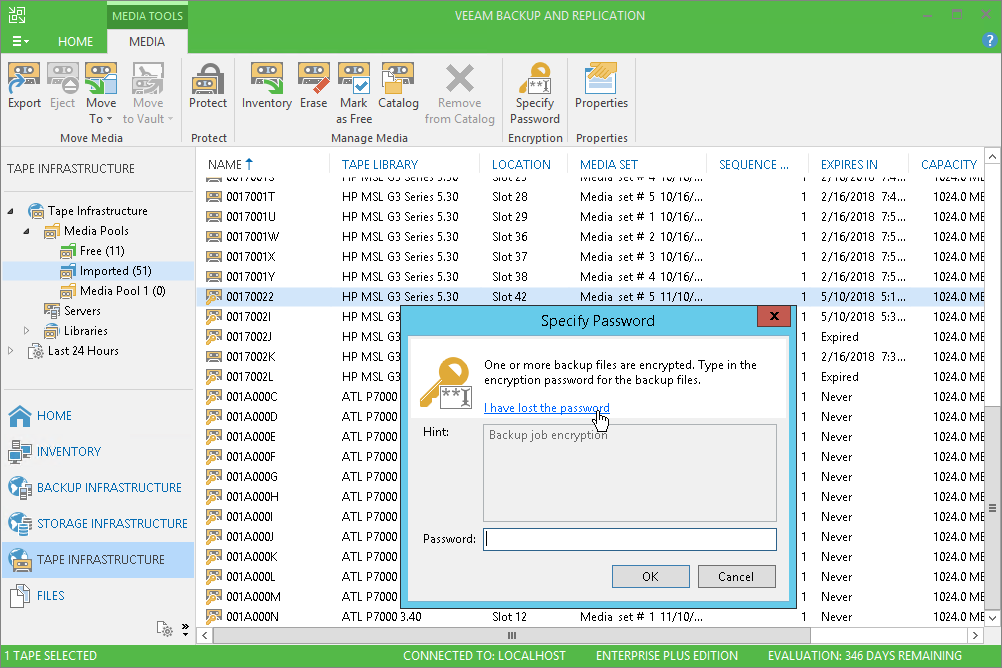Open TAPE INFRASTRUCTURE view

tap(98, 559)
